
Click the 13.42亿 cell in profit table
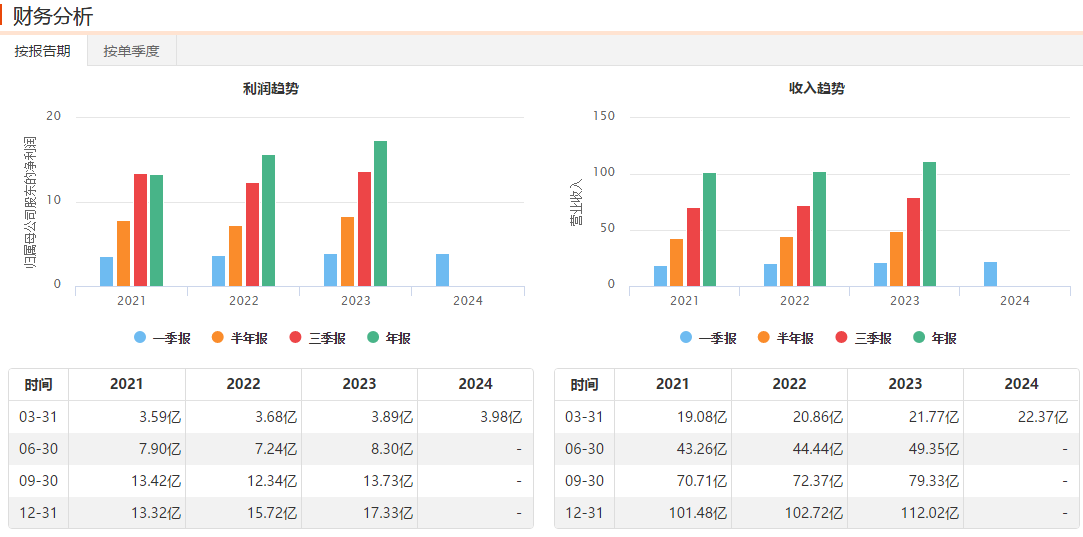coord(127,481)
